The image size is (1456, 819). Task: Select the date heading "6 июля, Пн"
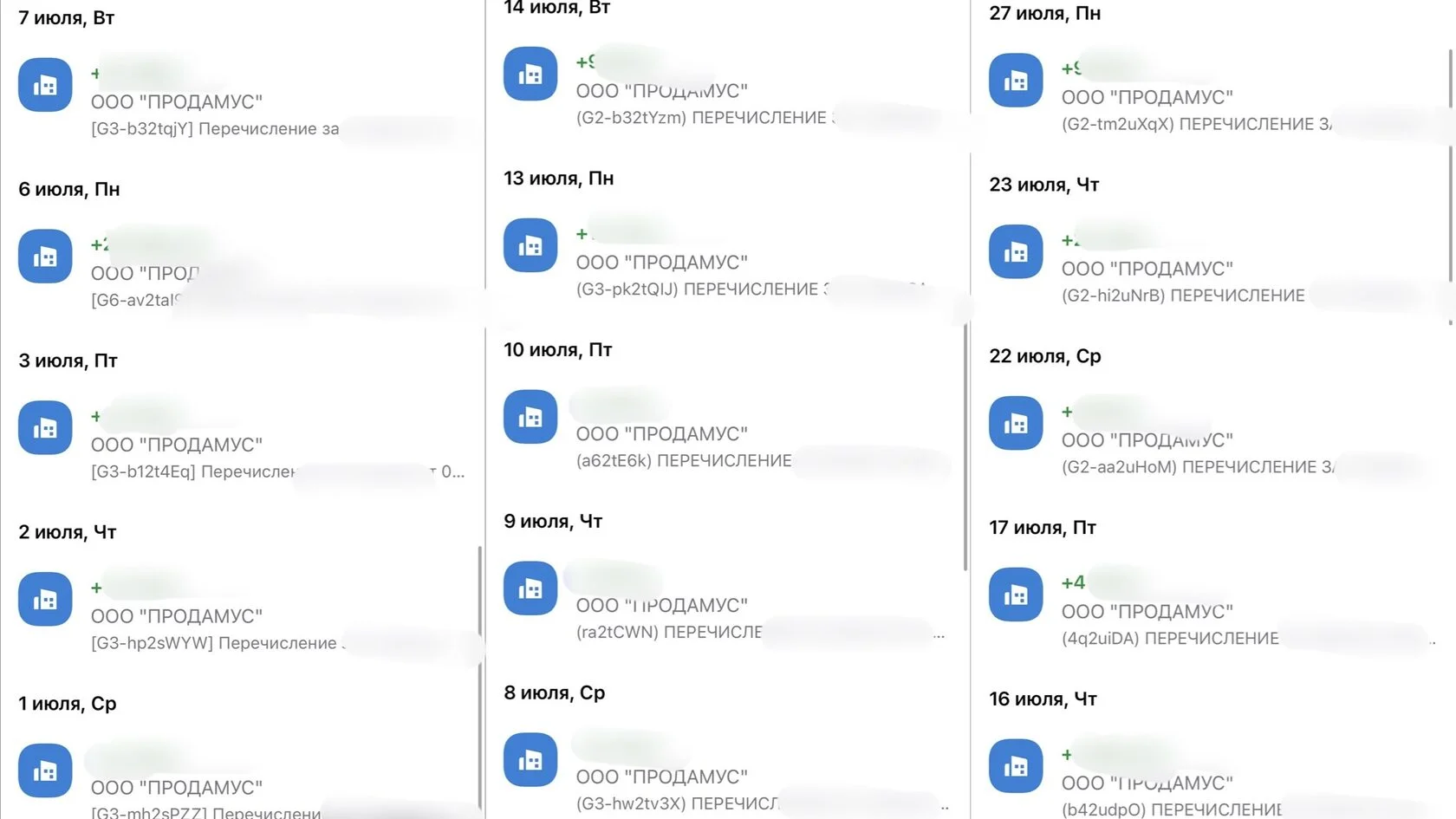[69, 189]
